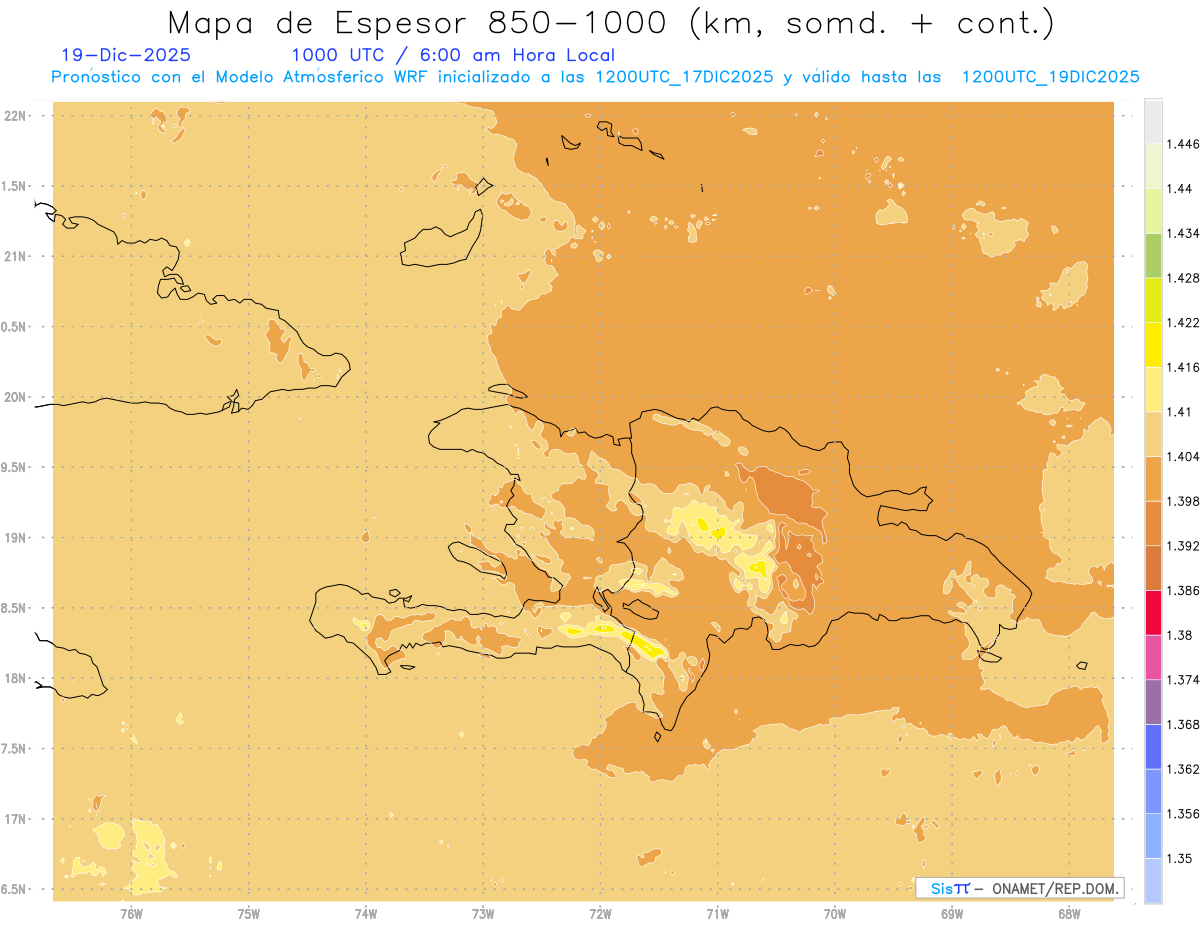Image resolution: width=1200 pixels, height=927 pixels.
Task: Click the longitude label '68W'
Action: [x=1069, y=914]
